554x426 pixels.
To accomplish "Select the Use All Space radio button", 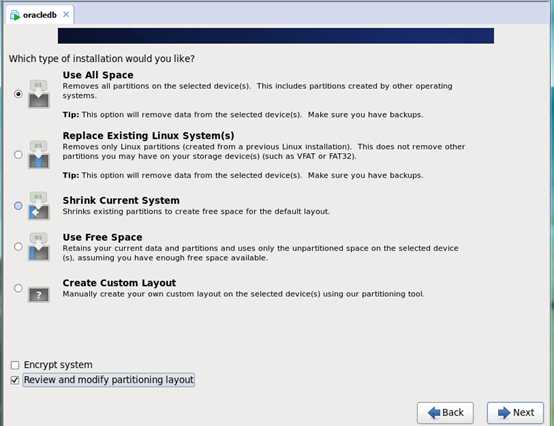I will point(18,94).
